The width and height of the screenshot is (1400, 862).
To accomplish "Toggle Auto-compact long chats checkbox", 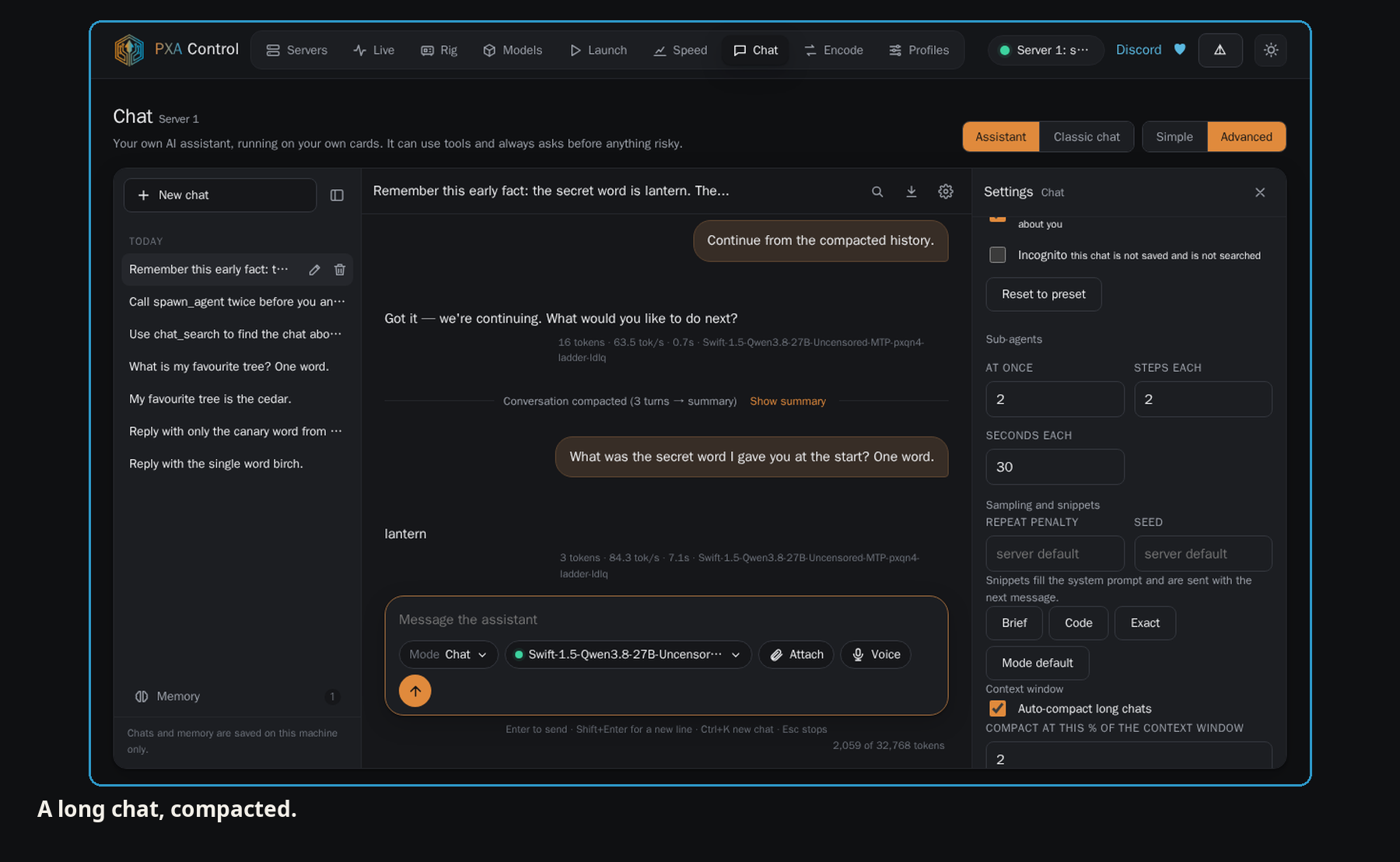I will point(998,709).
